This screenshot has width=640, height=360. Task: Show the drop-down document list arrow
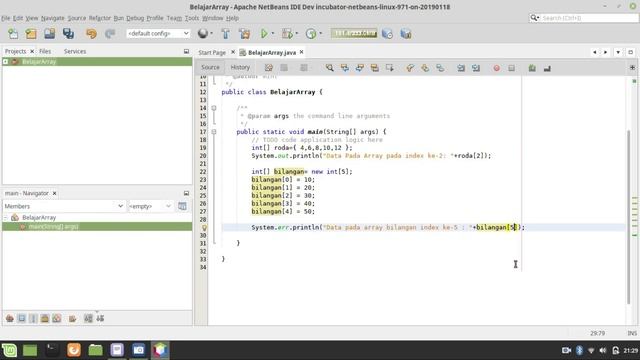click(x=618, y=52)
